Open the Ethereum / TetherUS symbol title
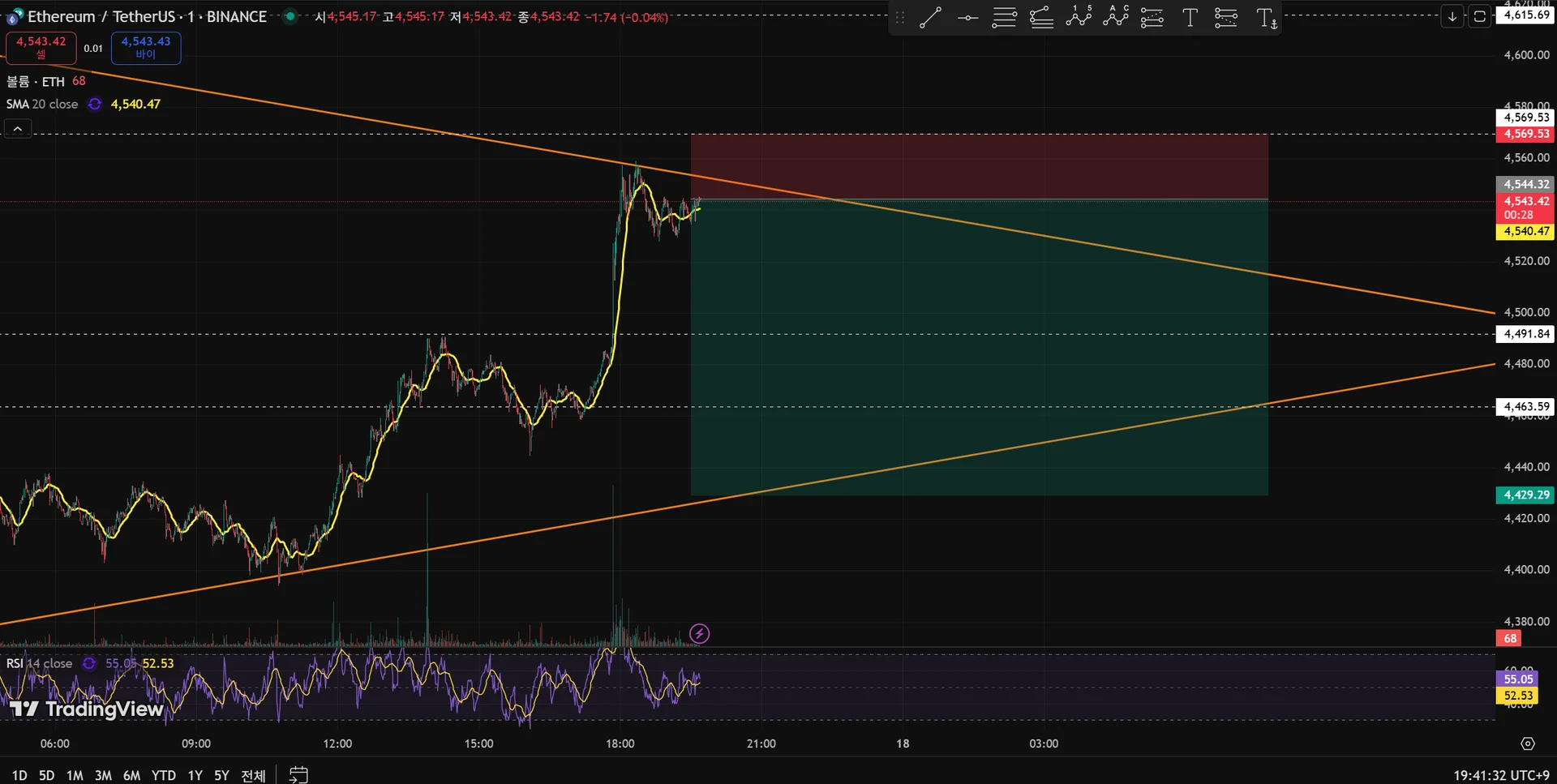The image size is (1557, 784). point(147,16)
